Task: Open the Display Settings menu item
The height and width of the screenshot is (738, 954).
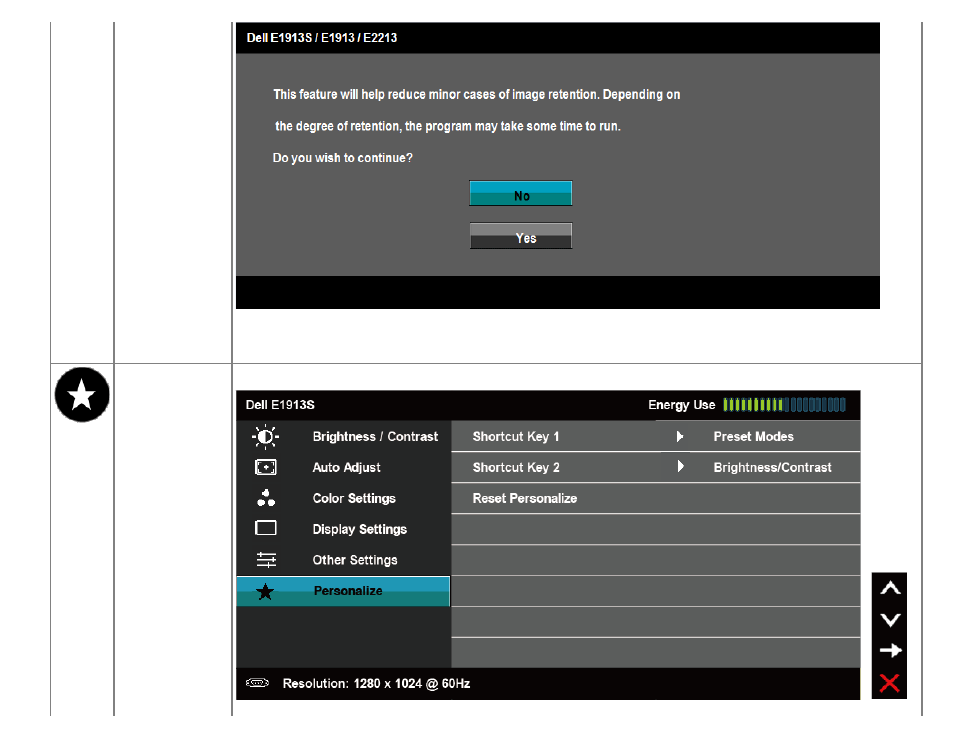Action: (344, 529)
